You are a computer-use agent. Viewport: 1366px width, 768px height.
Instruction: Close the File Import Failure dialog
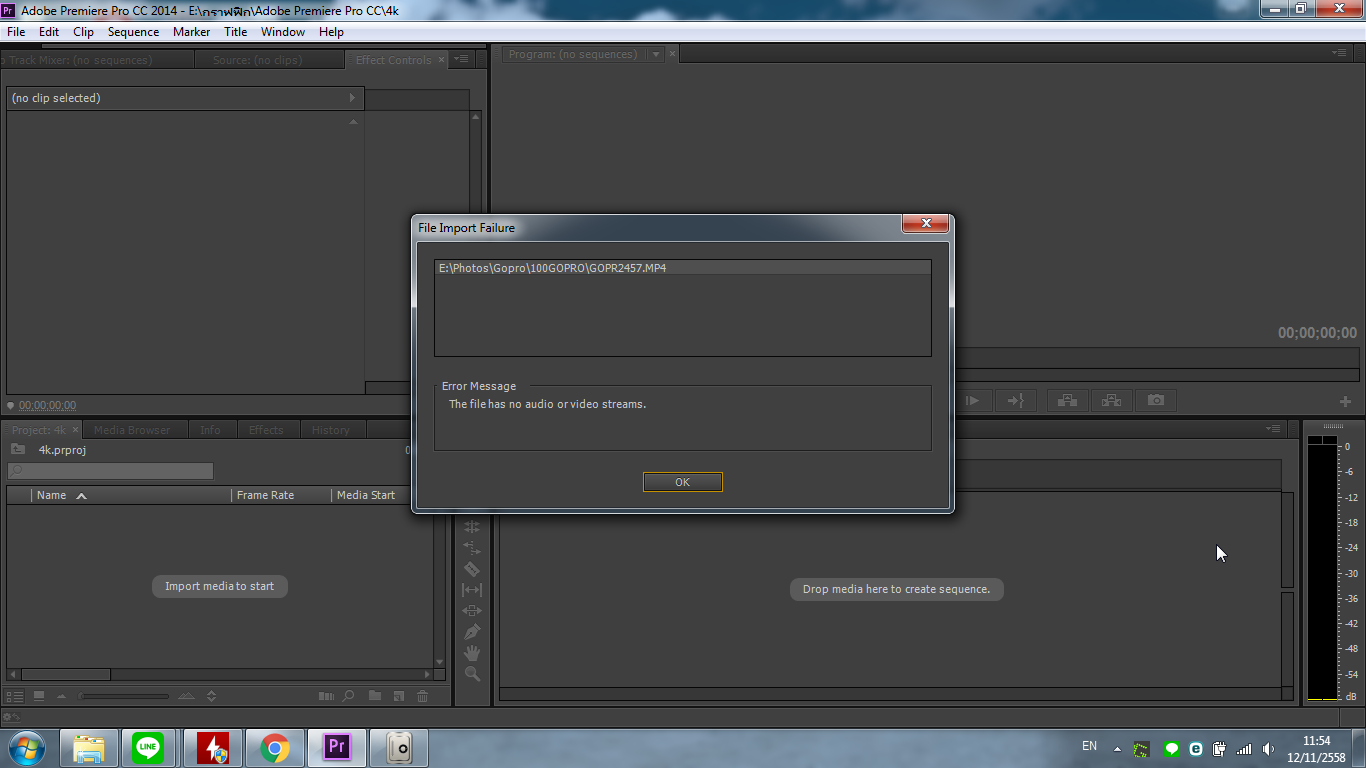[x=925, y=223]
